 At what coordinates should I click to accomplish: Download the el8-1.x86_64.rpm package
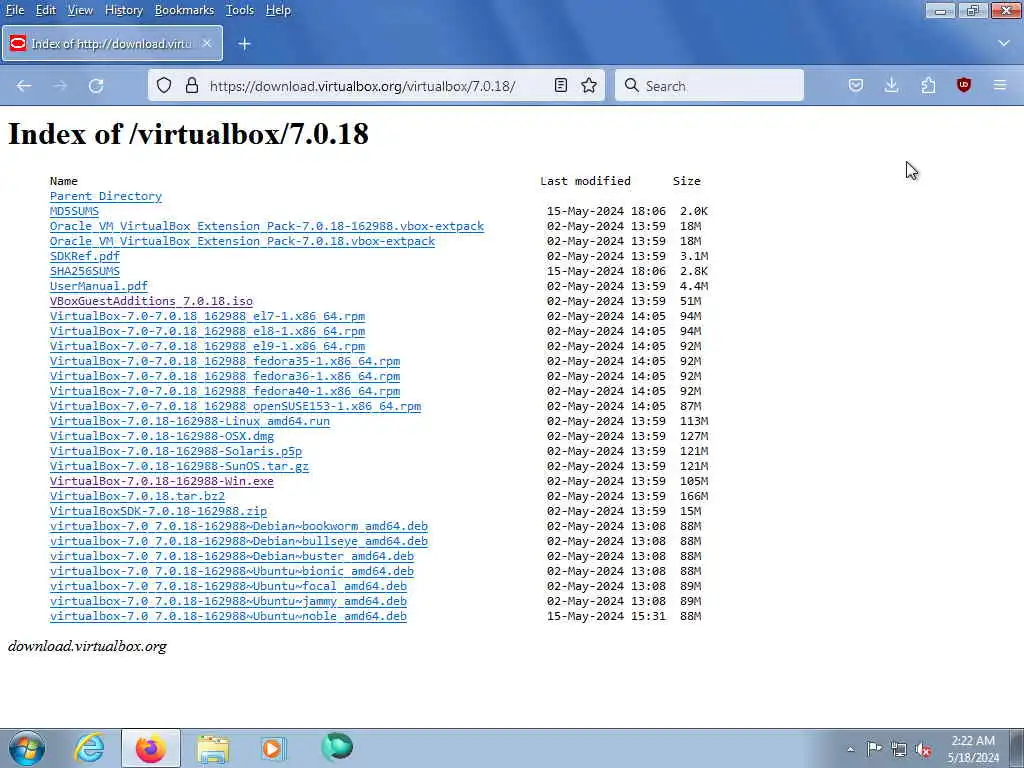click(x=208, y=331)
